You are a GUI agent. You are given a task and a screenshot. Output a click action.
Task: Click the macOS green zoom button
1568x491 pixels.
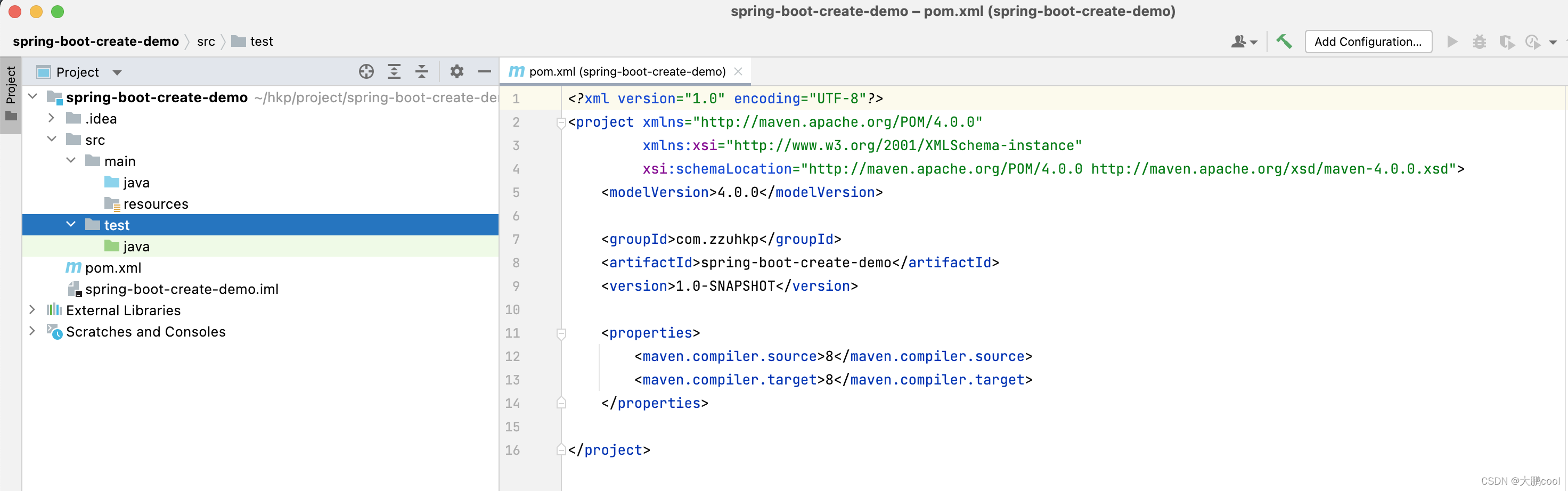pos(57,12)
